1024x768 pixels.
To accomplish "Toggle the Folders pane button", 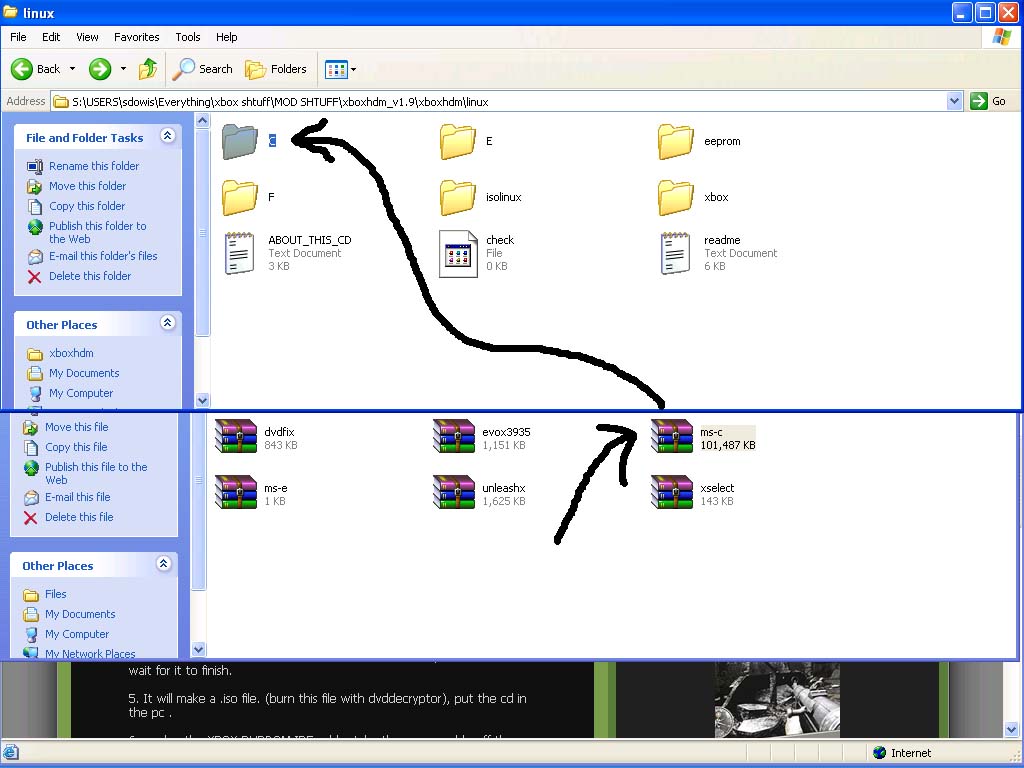I will [x=276, y=69].
